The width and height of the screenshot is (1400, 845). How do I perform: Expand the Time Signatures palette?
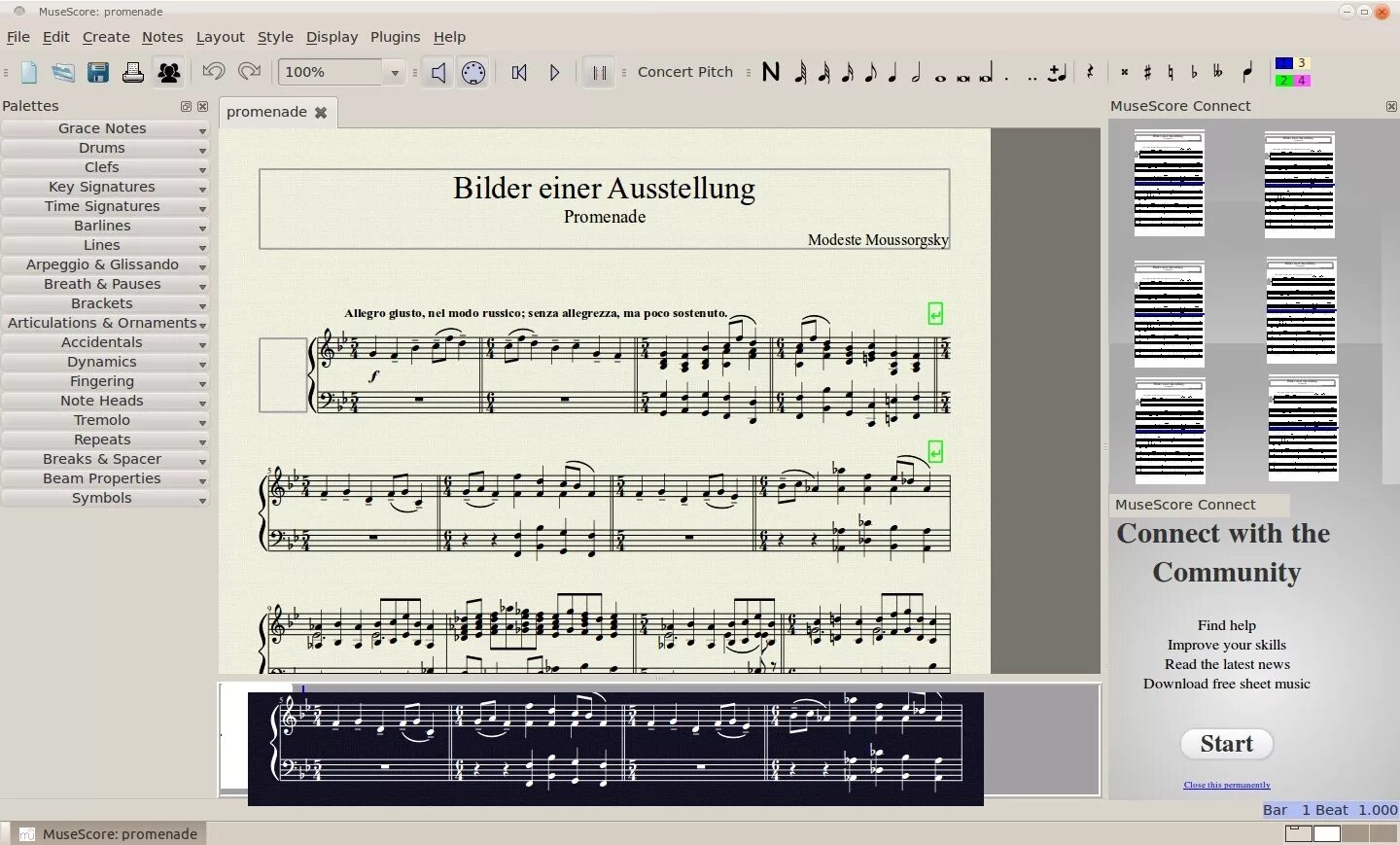[105, 206]
